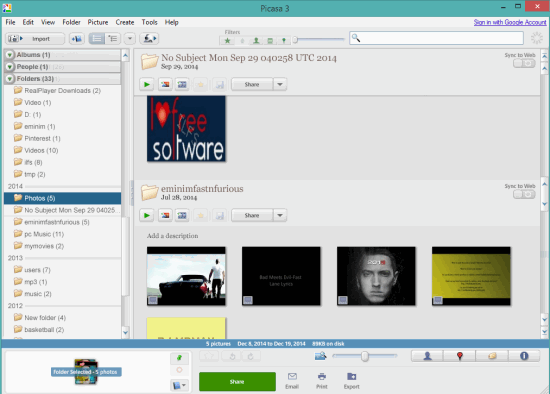
Task: Star photos in eminimfastnfurious folder
Action: 200,215
